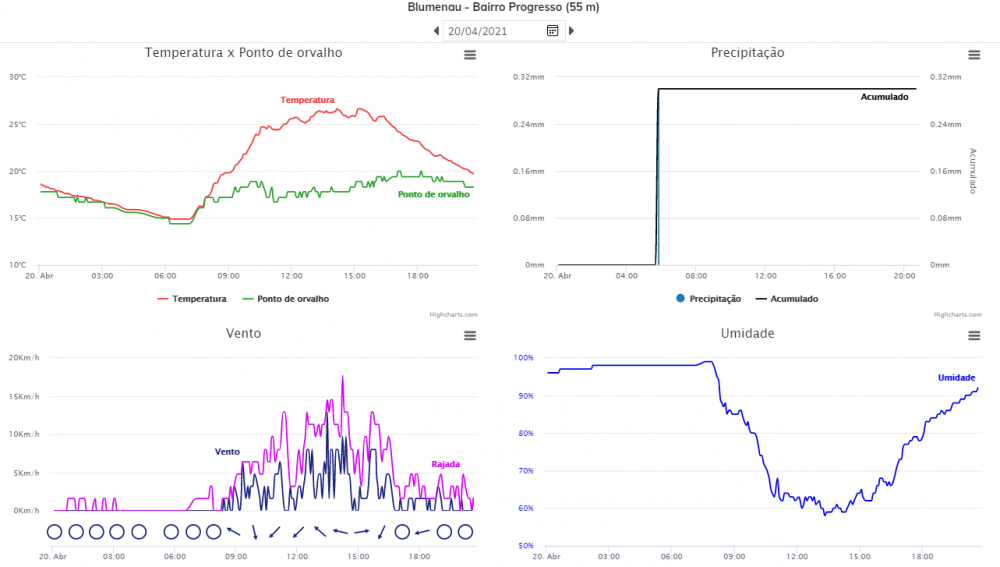
Task: Go to next day with right arrow
Action: [x=571, y=31]
